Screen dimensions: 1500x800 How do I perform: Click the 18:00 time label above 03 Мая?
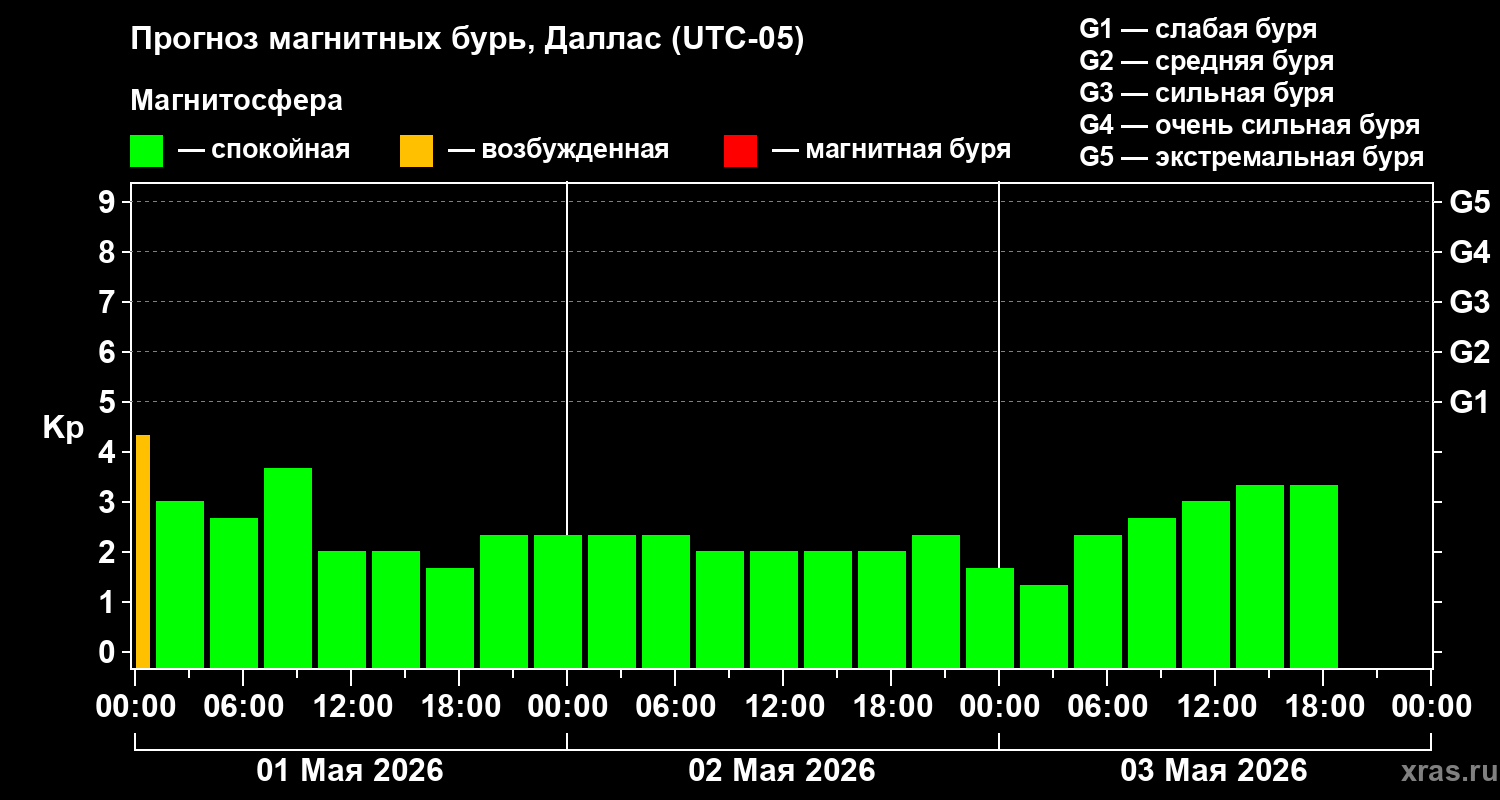(x=1323, y=706)
